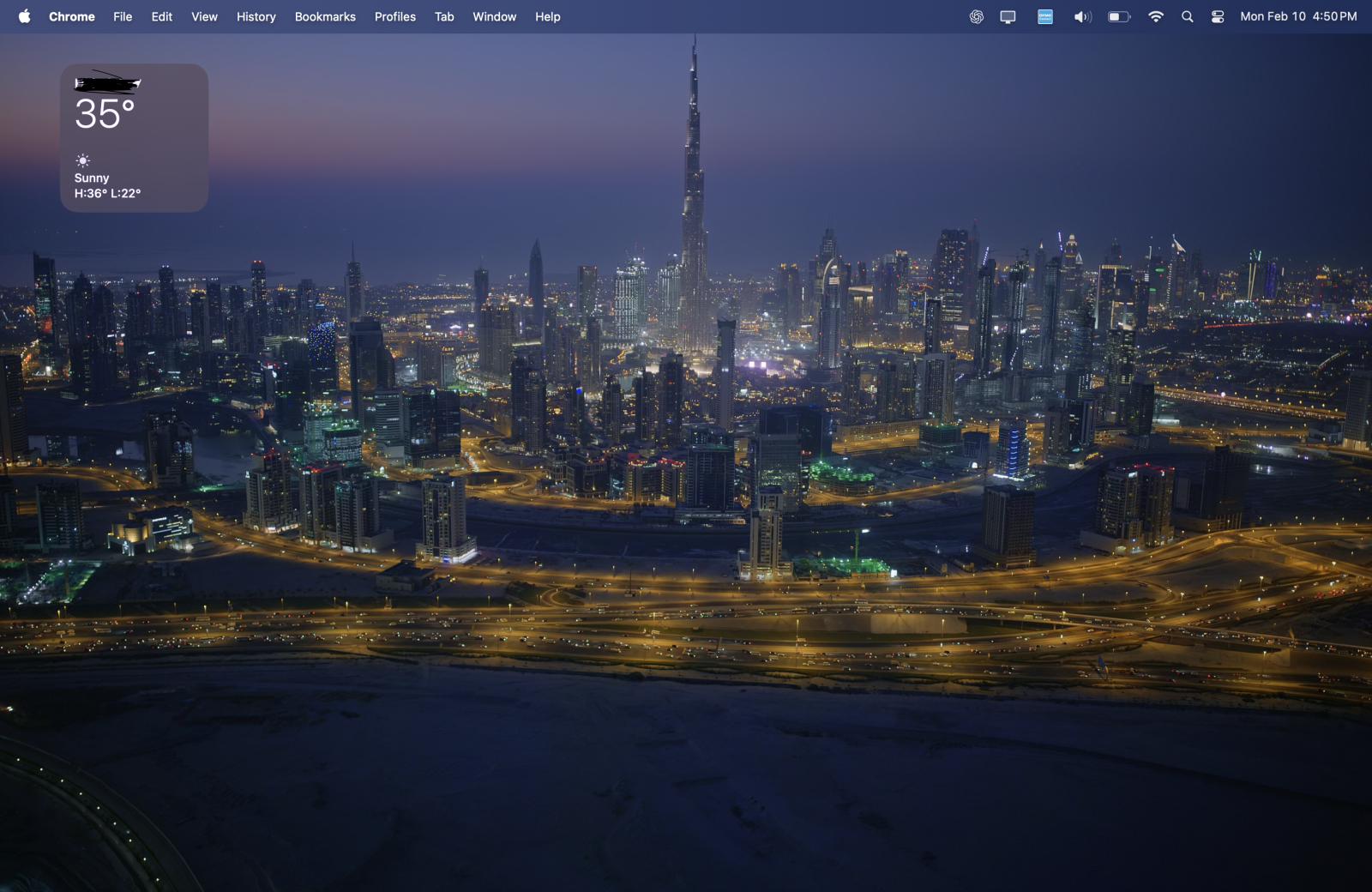Image resolution: width=1372 pixels, height=892 pixels.
Task: Open the Wi-Fi menu
Action: 1155,16
